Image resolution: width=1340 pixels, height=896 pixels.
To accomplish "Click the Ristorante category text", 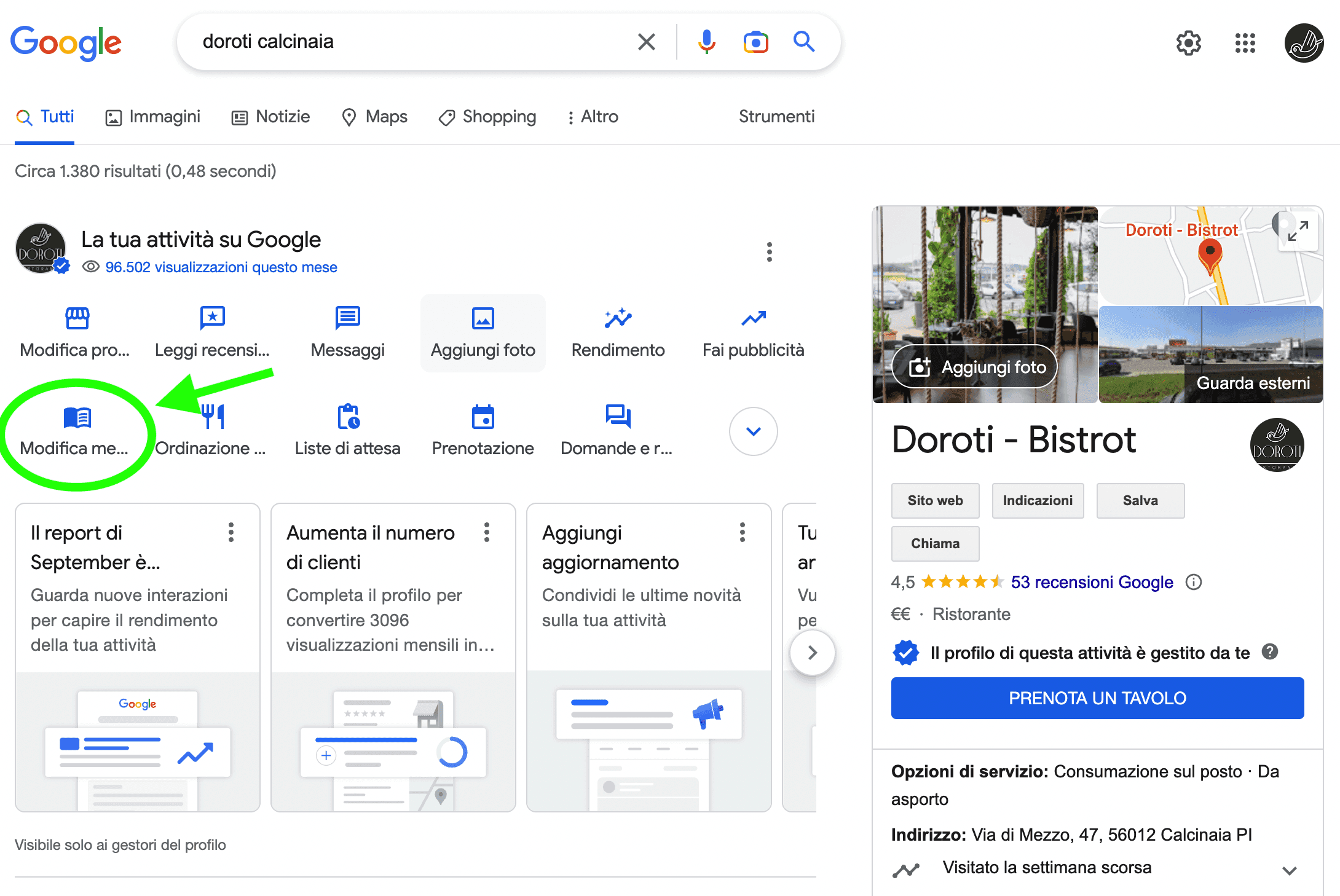I will [x=971, y=614].
